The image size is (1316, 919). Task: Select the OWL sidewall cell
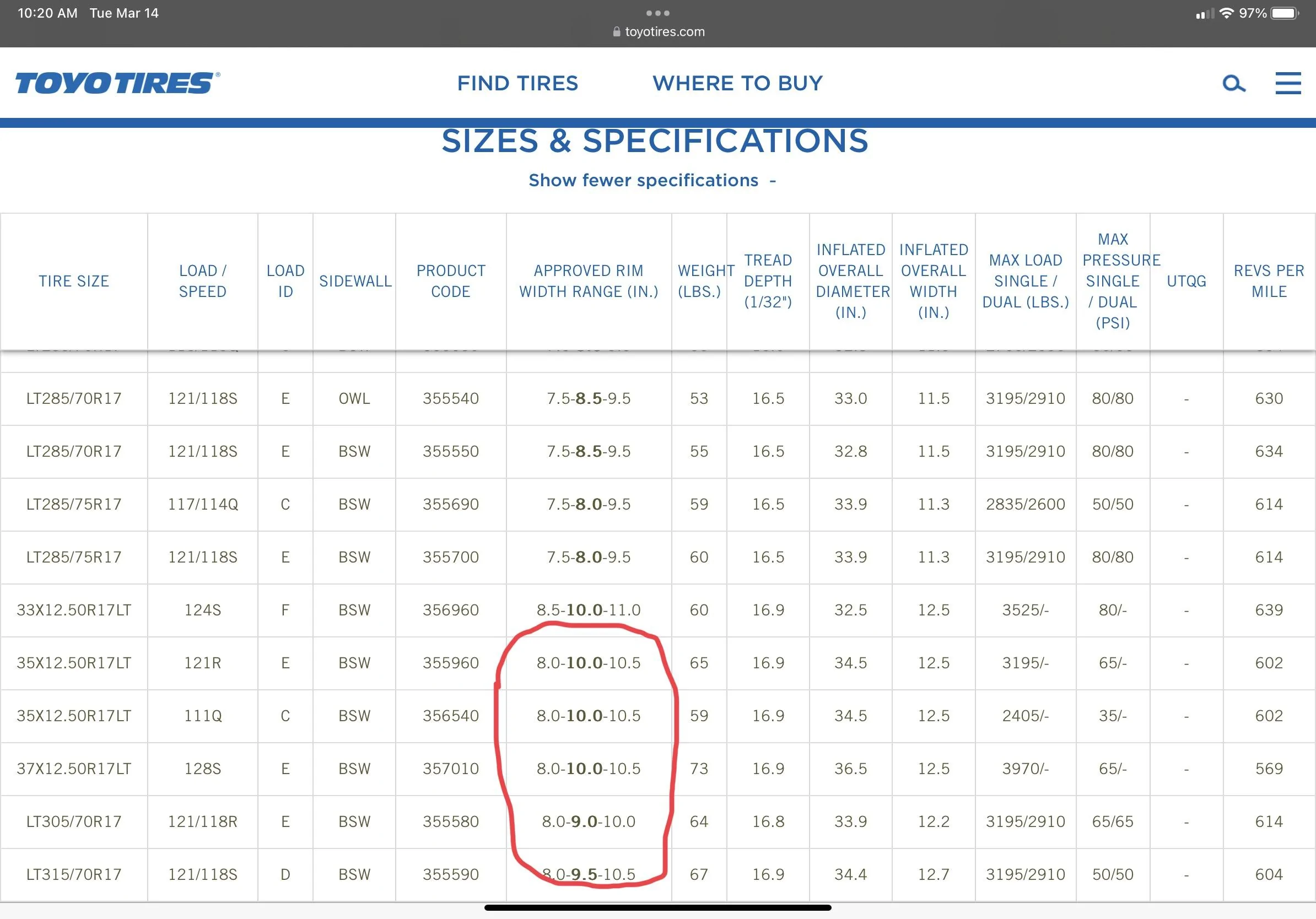point(354,399)
